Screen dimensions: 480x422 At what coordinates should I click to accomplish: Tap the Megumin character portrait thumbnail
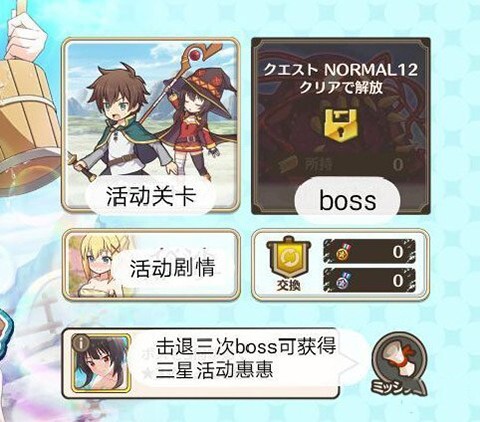point(101,363)
